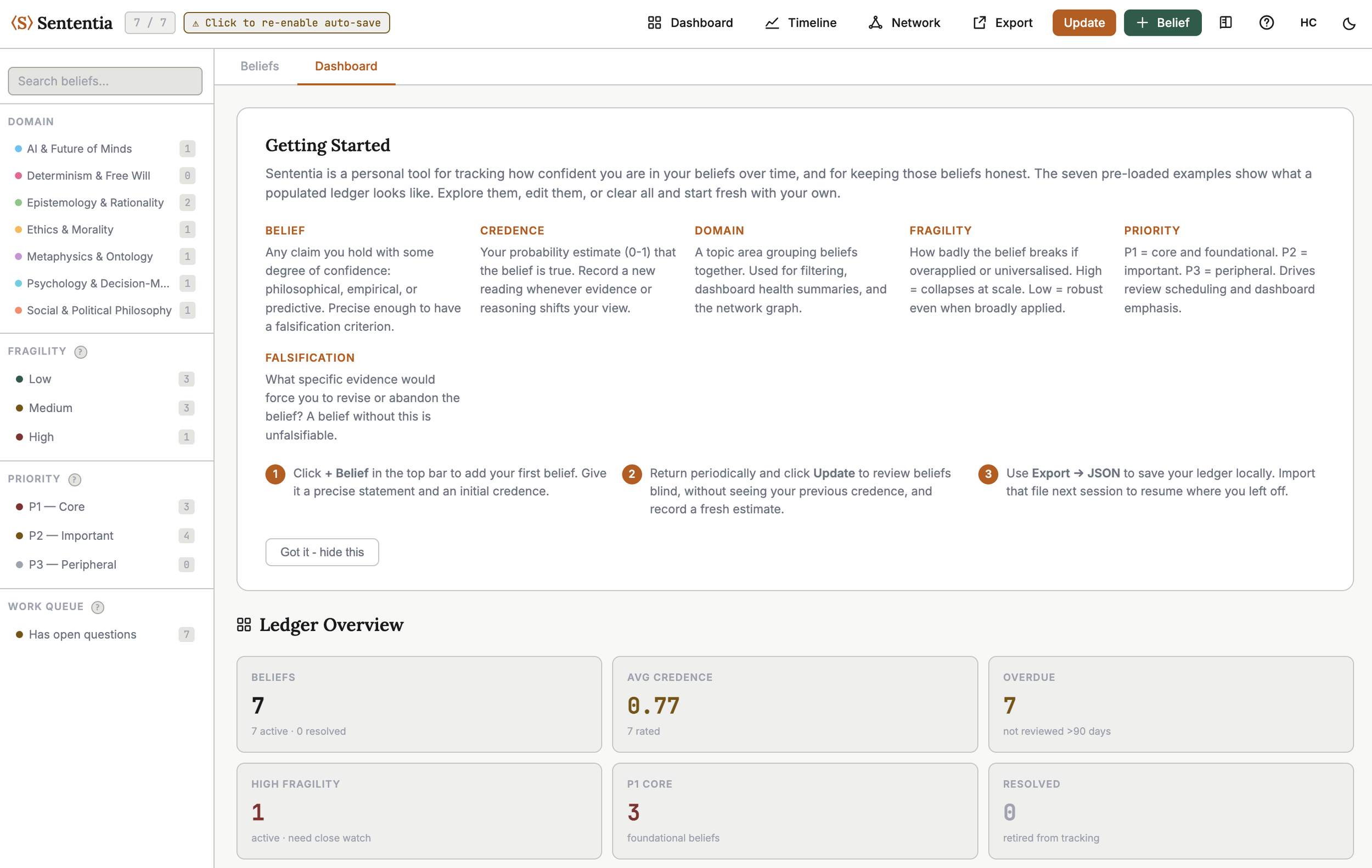Open the High Fragility stat card
The height and width of the screenshot is (868, 1372).
pyautogui.click(x=419, y=811)
